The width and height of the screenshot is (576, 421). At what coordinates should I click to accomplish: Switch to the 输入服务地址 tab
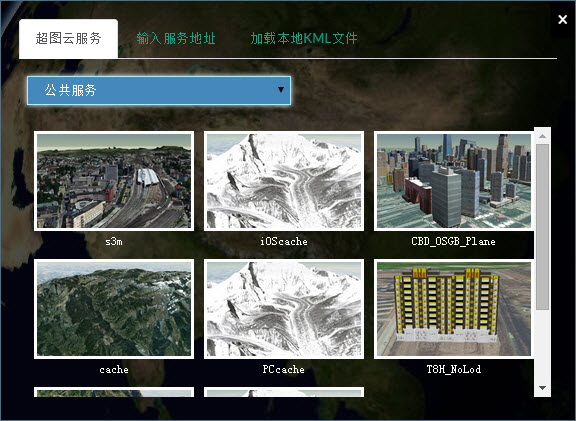coord(176,38)
